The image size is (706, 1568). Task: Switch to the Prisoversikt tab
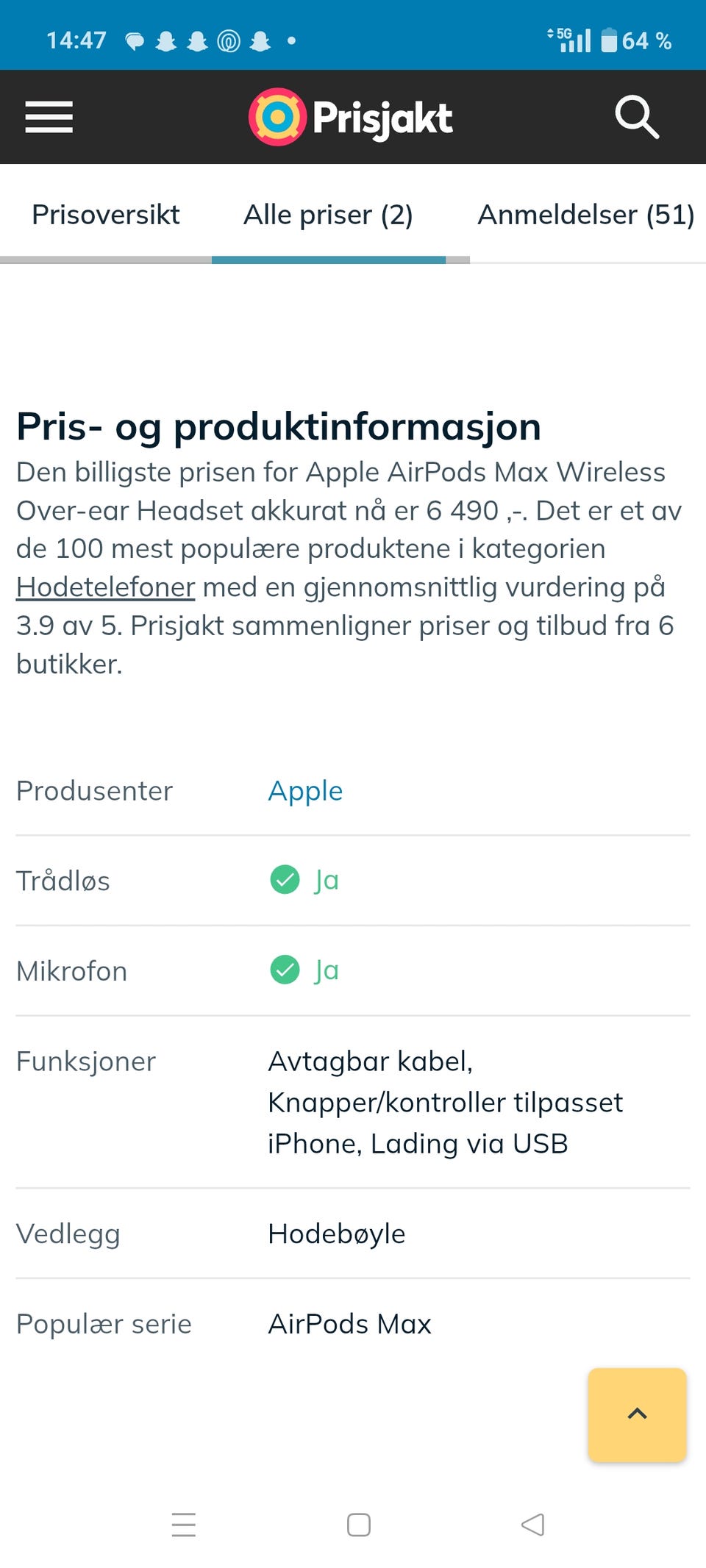(106, 215)
